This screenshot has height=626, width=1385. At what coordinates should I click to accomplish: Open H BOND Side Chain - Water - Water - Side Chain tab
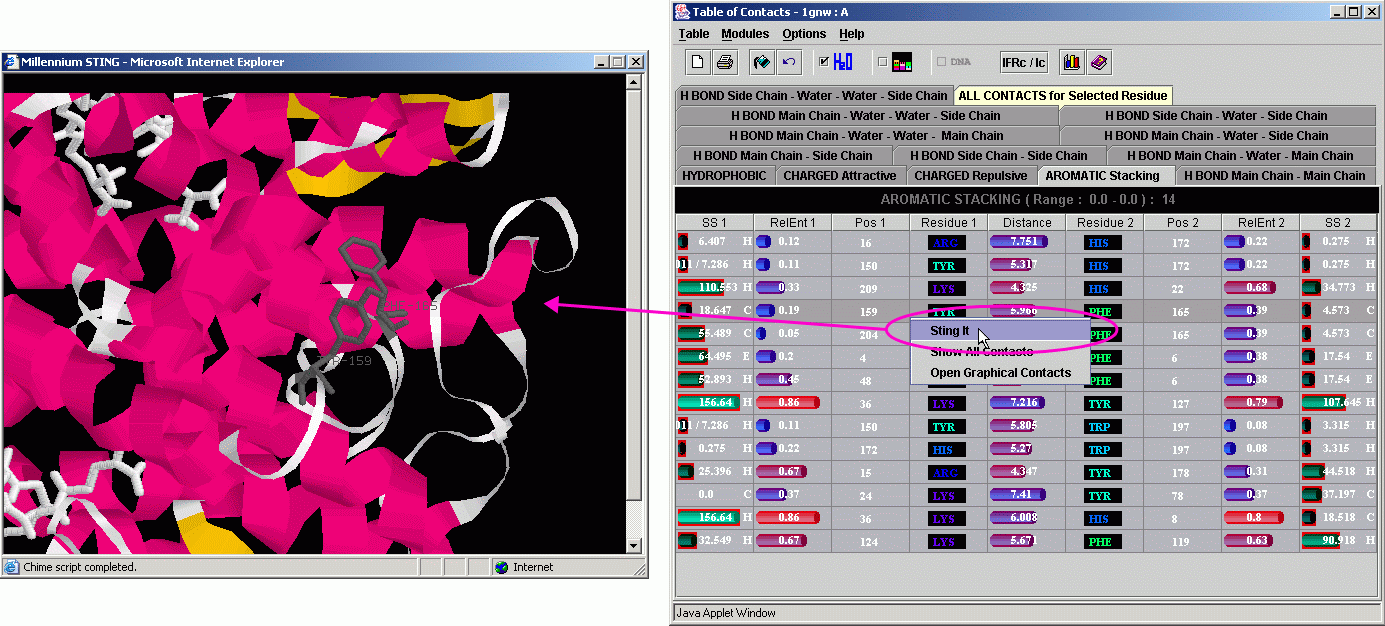(x=814, y=96)
